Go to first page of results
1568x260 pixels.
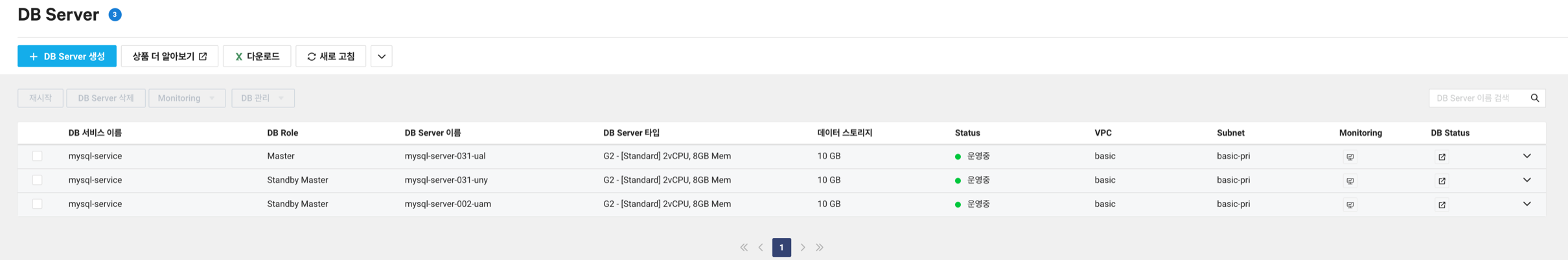click(x=744, y=247)
